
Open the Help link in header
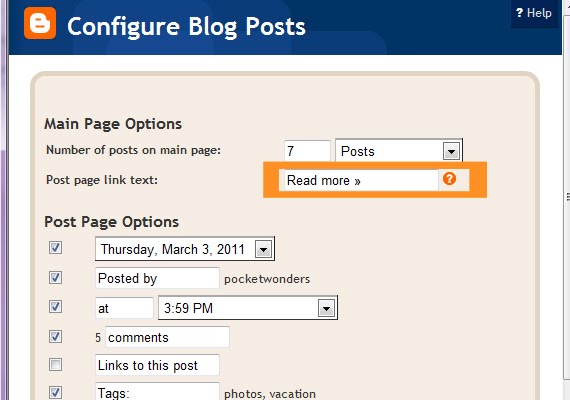534,13
